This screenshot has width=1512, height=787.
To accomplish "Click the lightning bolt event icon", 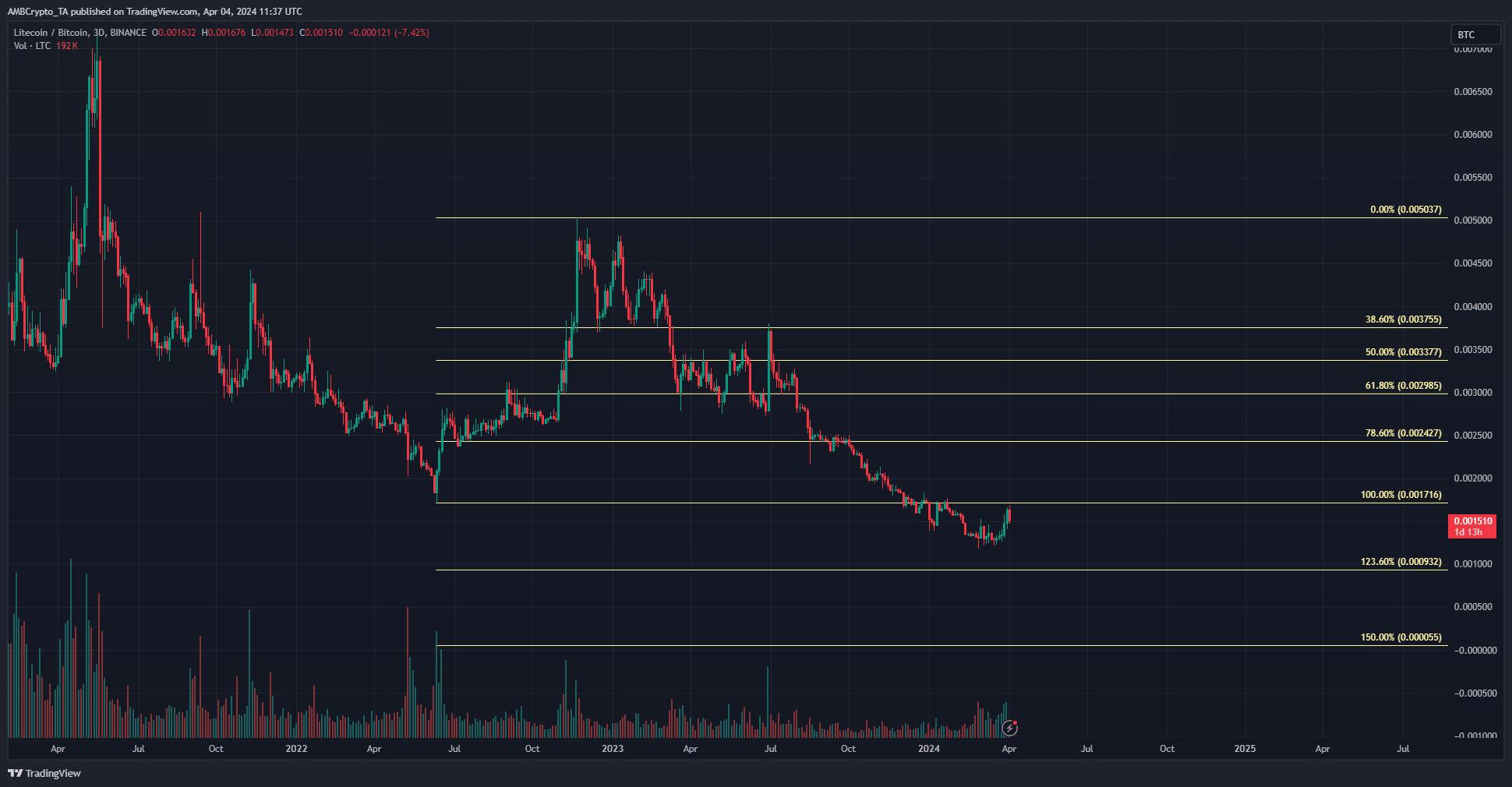I will point(1009,729).
